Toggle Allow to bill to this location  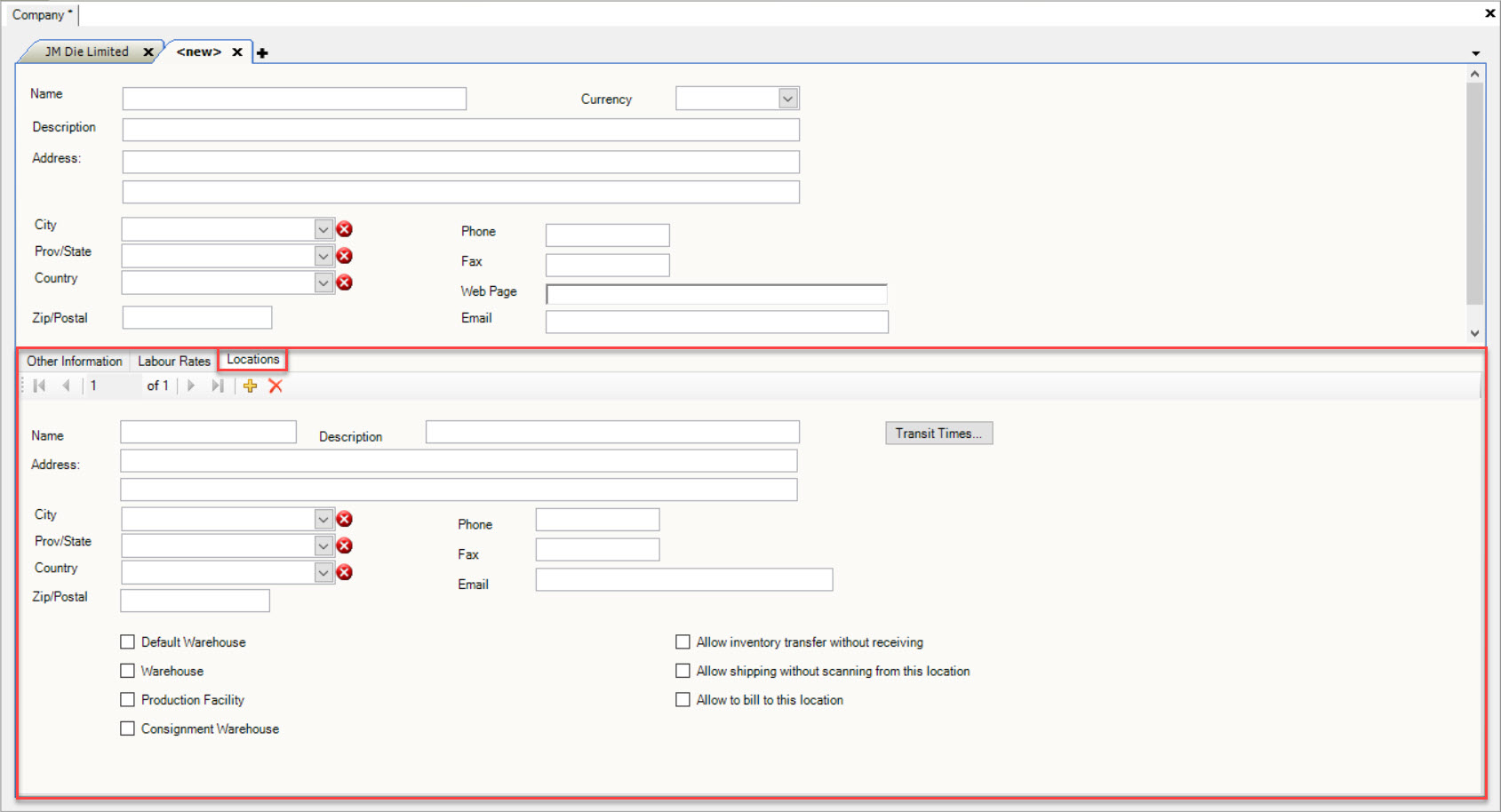coord(683,700)
